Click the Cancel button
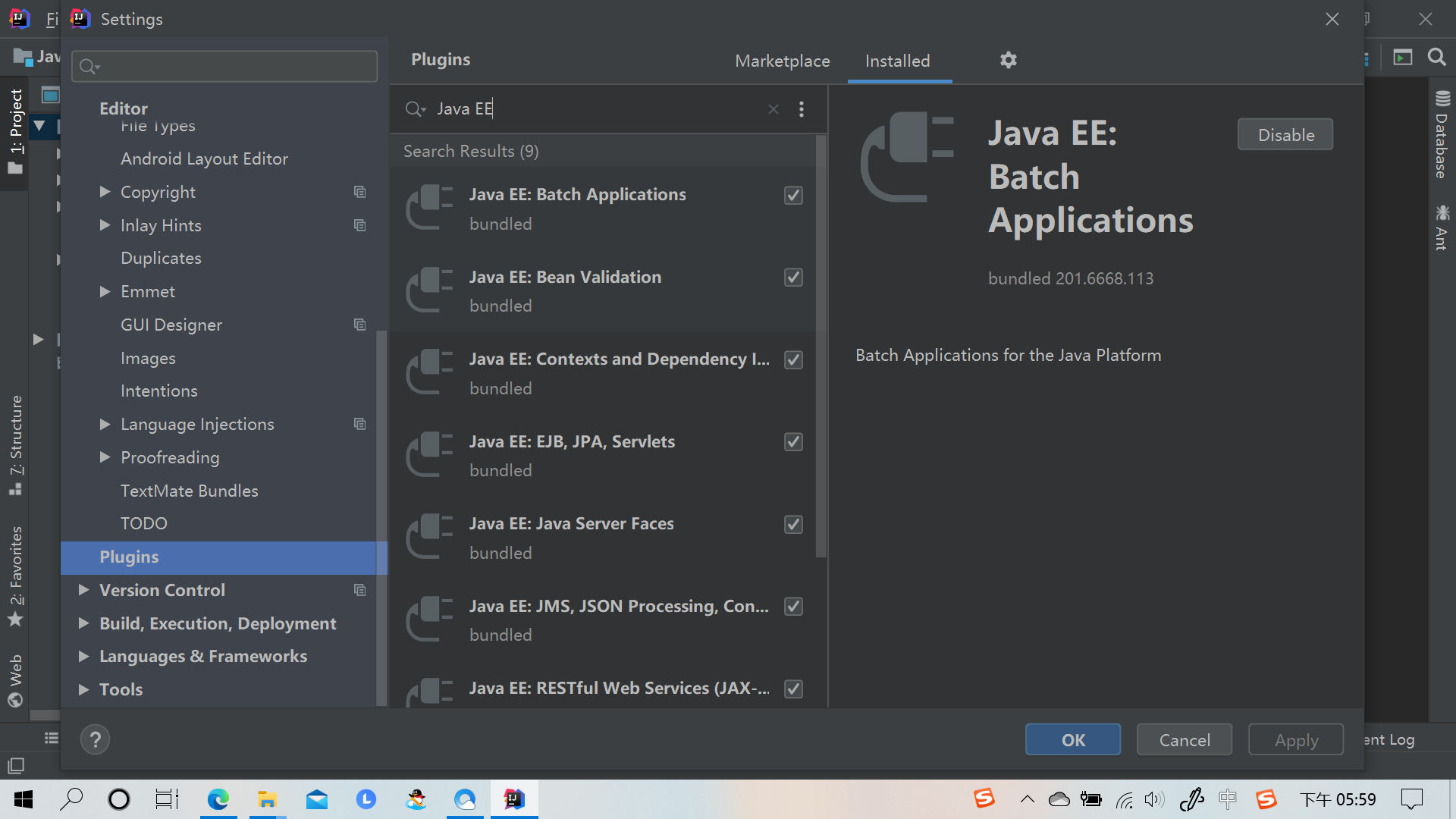The image size is (1456, 819). tap(1184, 740)
